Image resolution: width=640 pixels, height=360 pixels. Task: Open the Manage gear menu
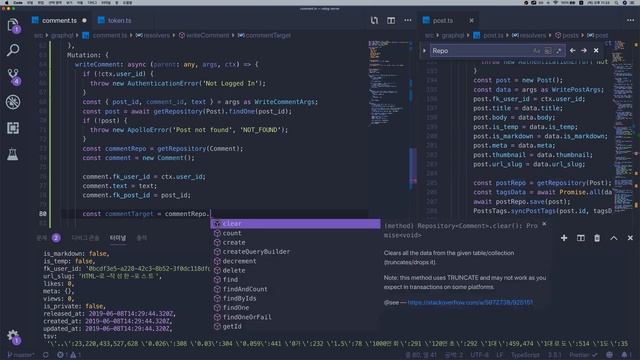13,336
